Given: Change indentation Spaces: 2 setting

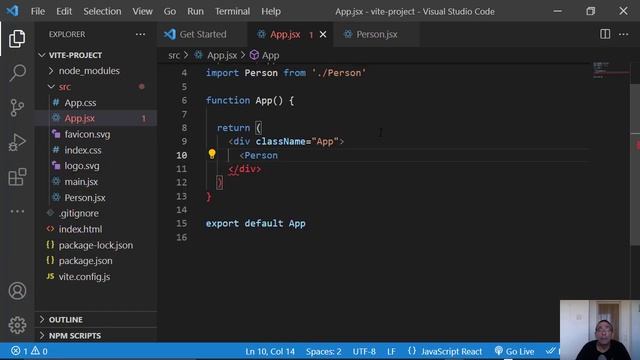Looking at the screenshot, I should (x=323, y=351).
